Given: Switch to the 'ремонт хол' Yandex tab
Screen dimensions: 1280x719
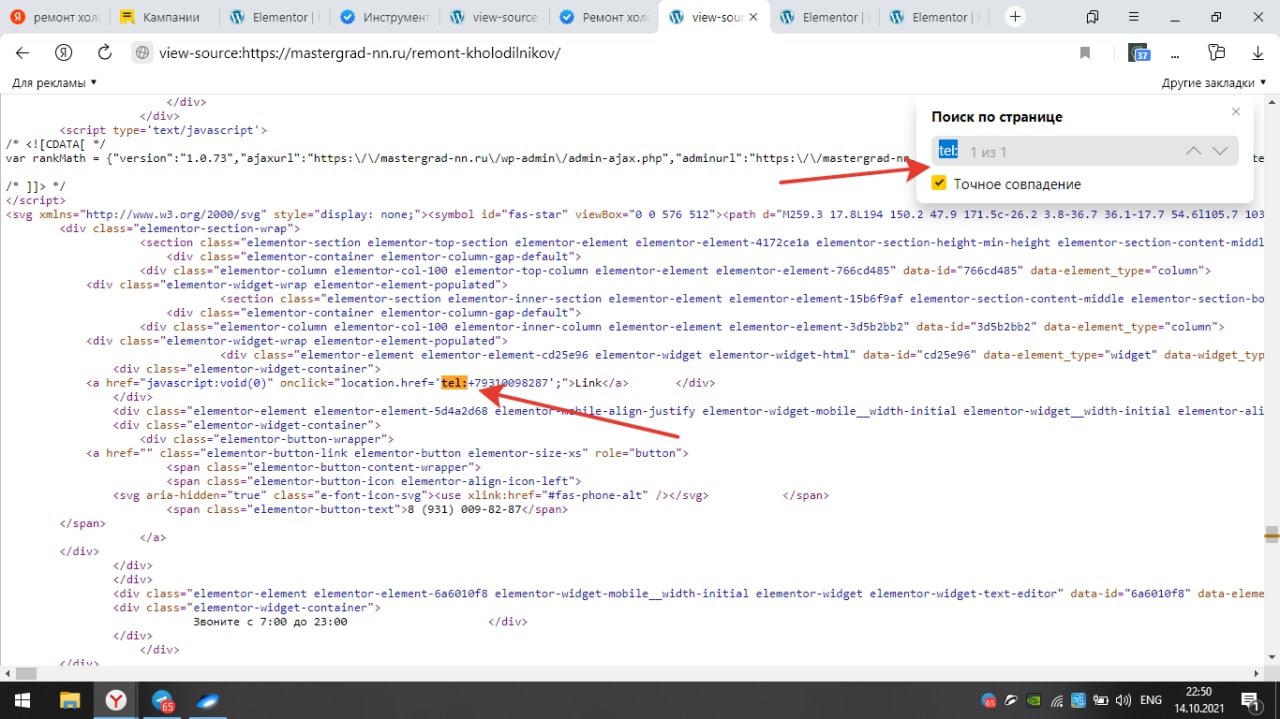Looking at the screenshot, I should click(x=54, y=17).
